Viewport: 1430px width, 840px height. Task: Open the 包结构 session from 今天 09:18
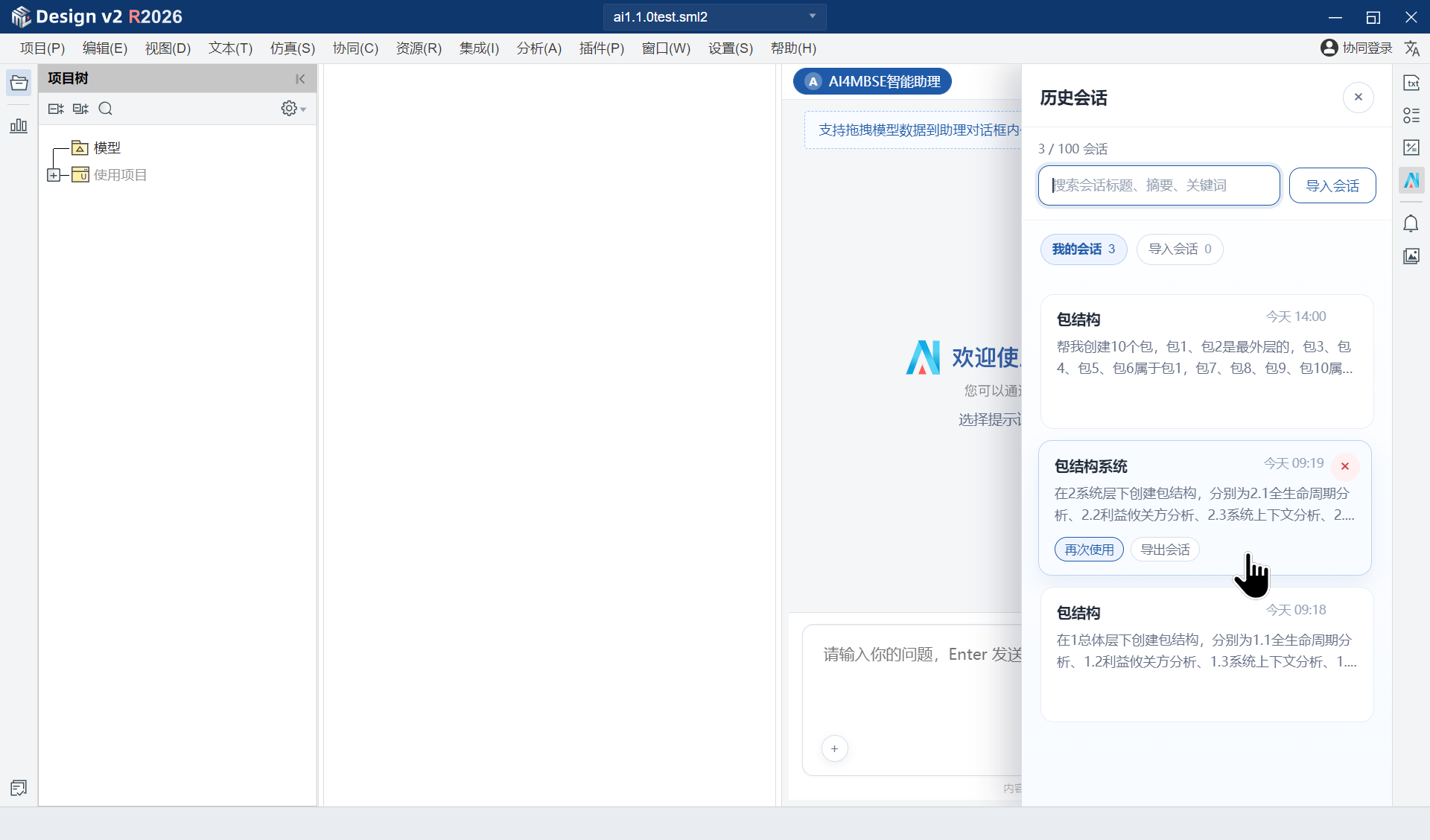coord(1207,655)
